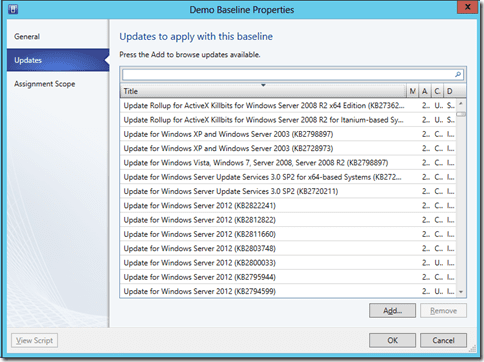Click the scrollbar down arrow

461,292
